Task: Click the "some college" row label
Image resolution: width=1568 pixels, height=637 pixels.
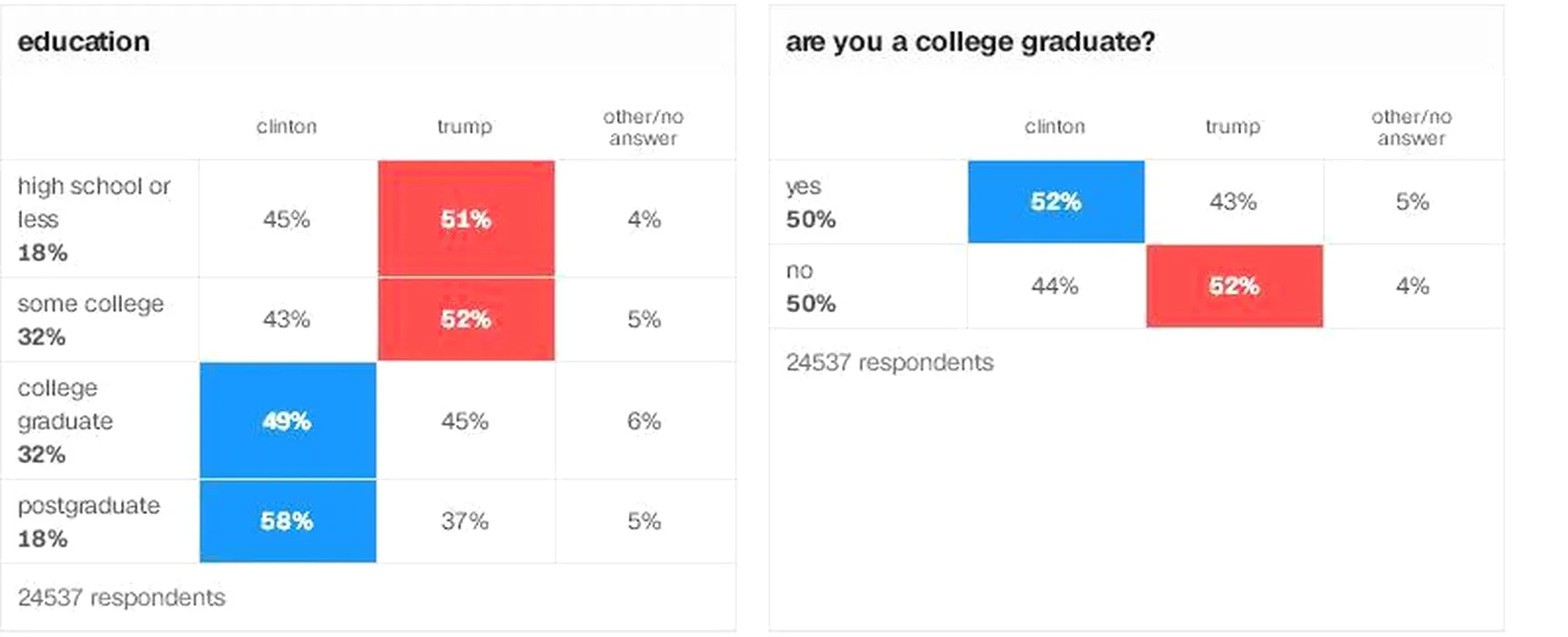Action: pos(91,304)
